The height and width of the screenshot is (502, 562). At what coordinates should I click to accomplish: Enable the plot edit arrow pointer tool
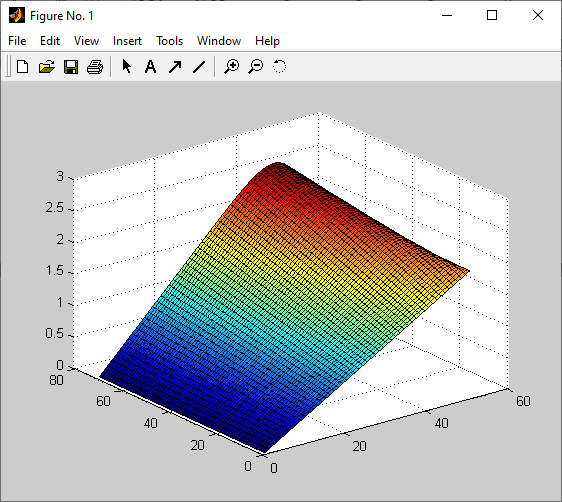coord(127,67)
